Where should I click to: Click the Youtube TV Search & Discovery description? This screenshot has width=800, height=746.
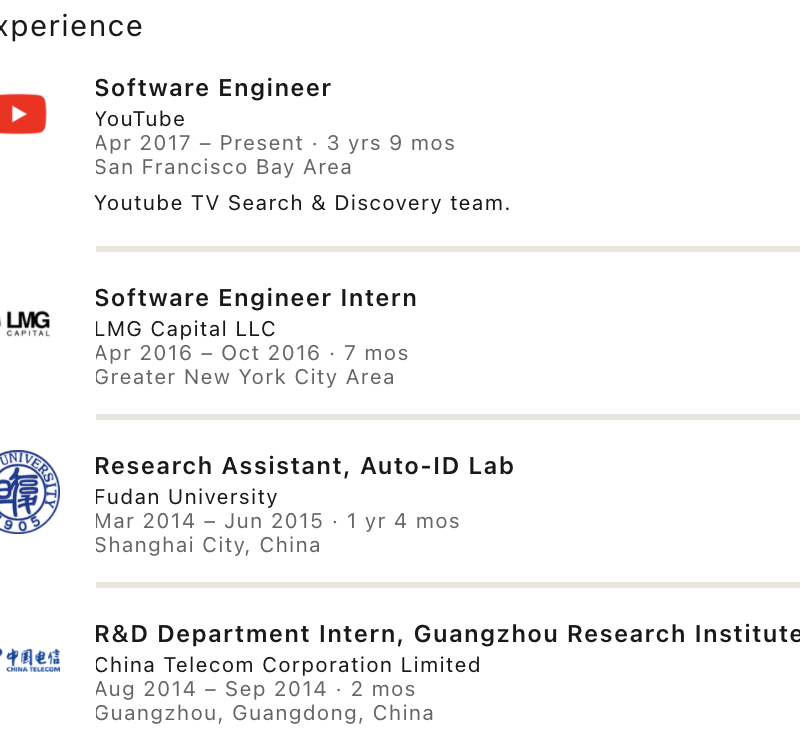coord(302,203)
